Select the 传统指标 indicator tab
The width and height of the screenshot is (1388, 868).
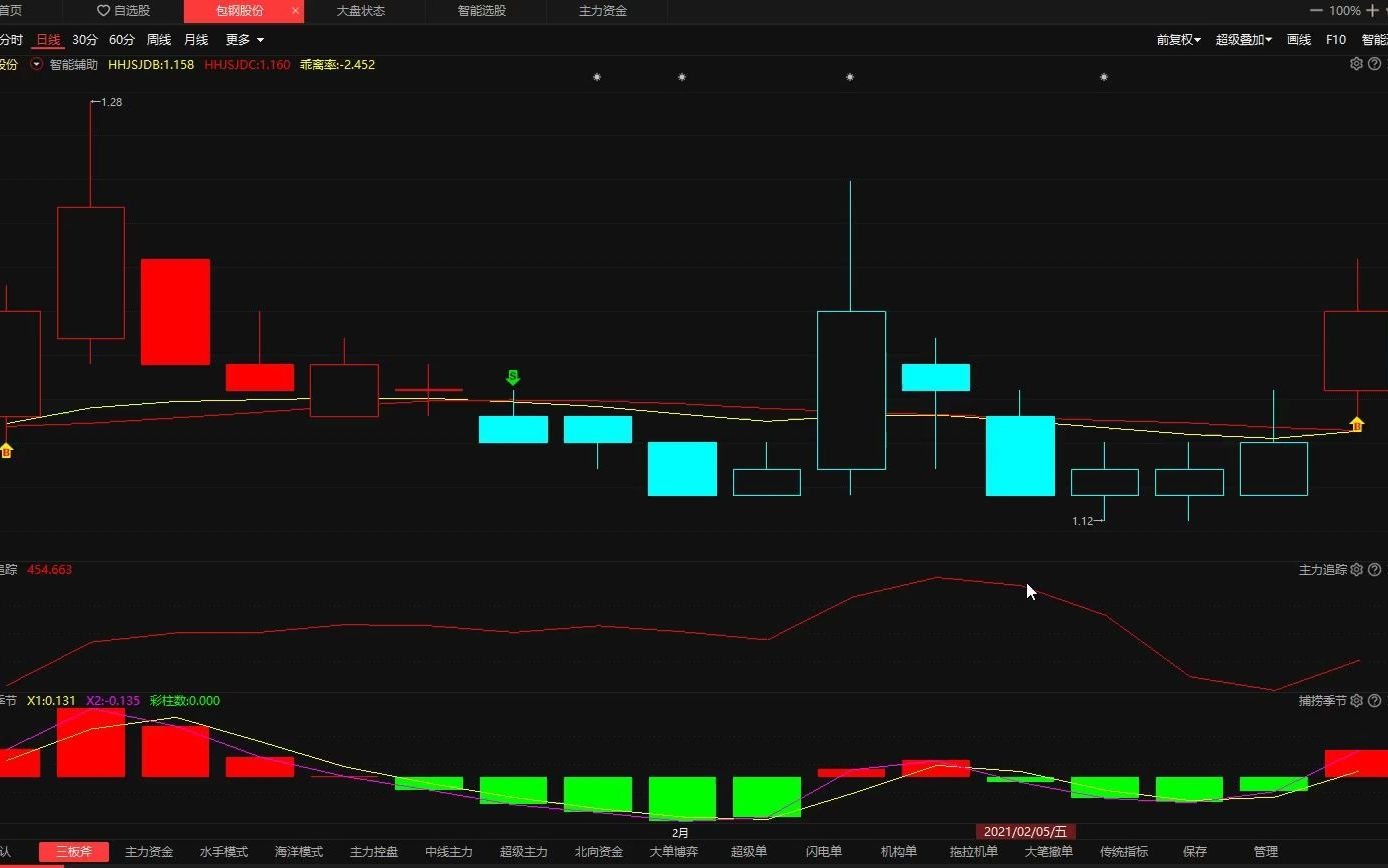click(1124, 852)
